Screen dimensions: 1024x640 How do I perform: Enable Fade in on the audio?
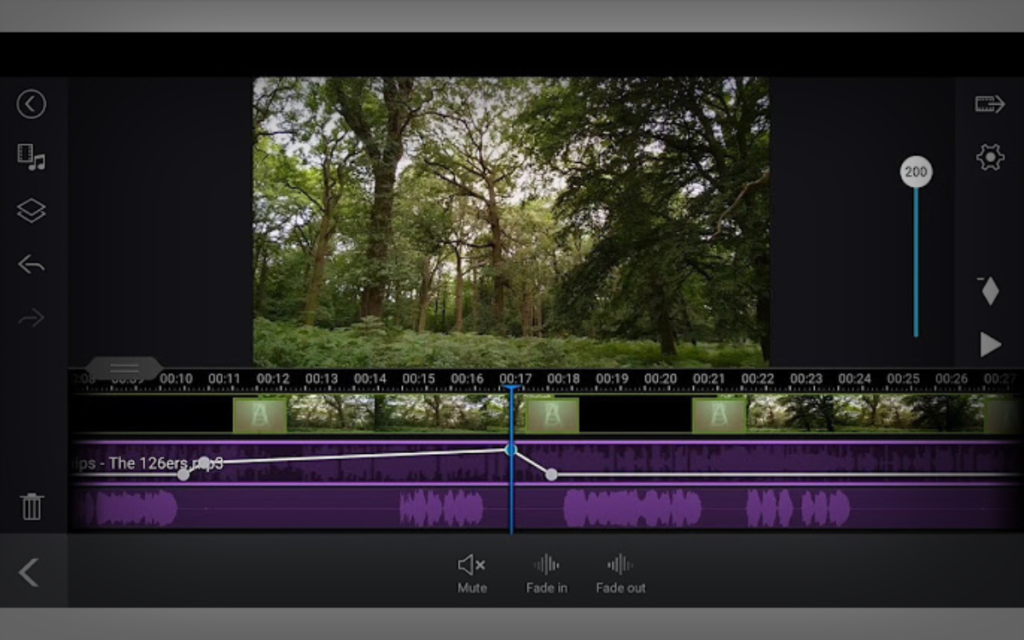(x=546, y=570)
